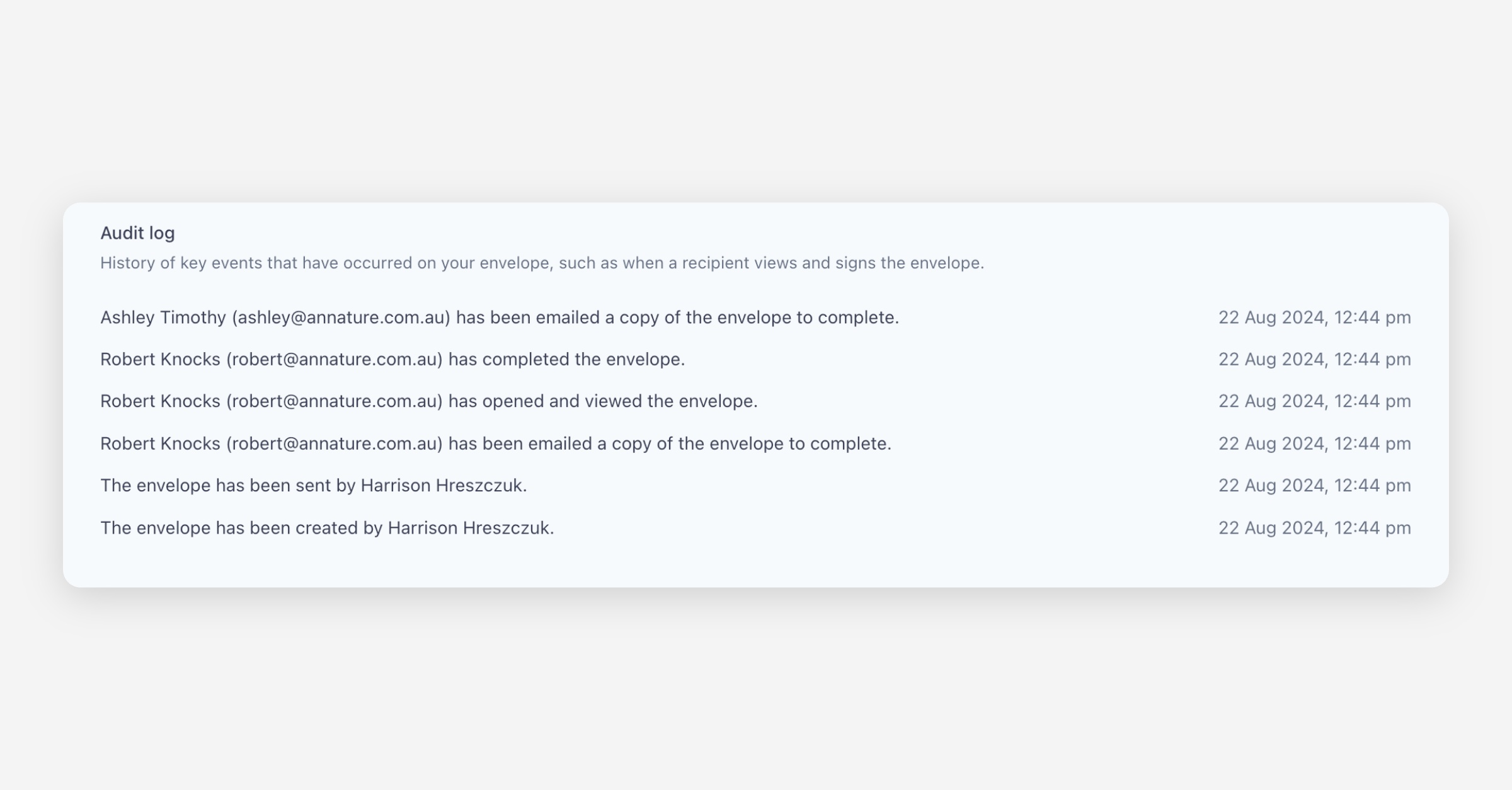Click timestamp of the envelope created entry

[1314, 528]
